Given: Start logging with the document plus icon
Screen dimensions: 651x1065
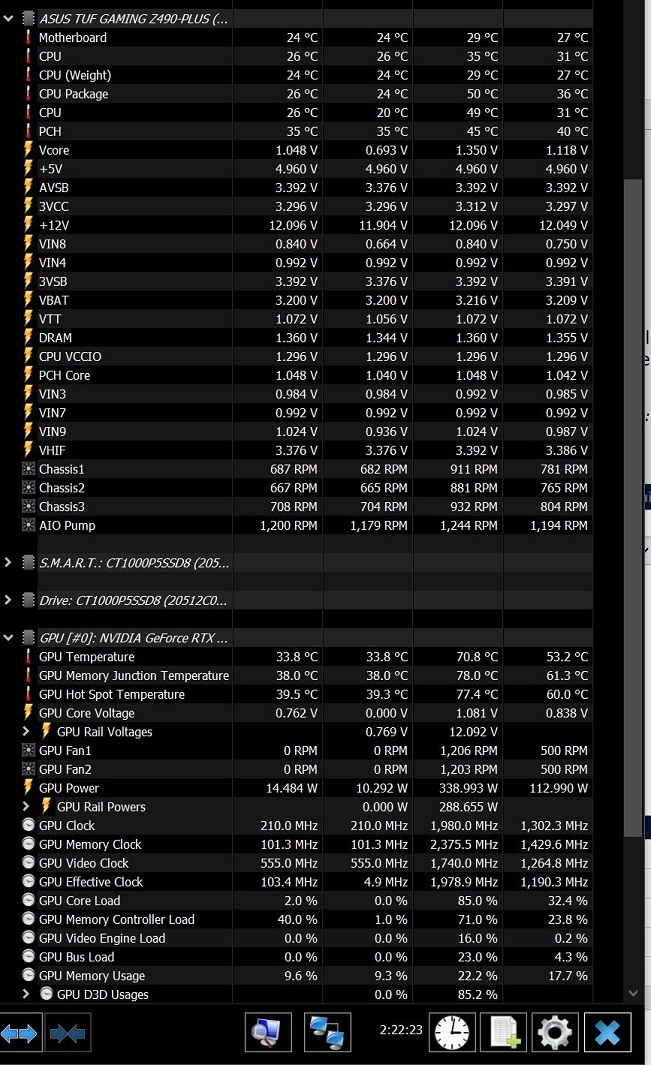Looking at the screenshot, I should point(503,1032).
